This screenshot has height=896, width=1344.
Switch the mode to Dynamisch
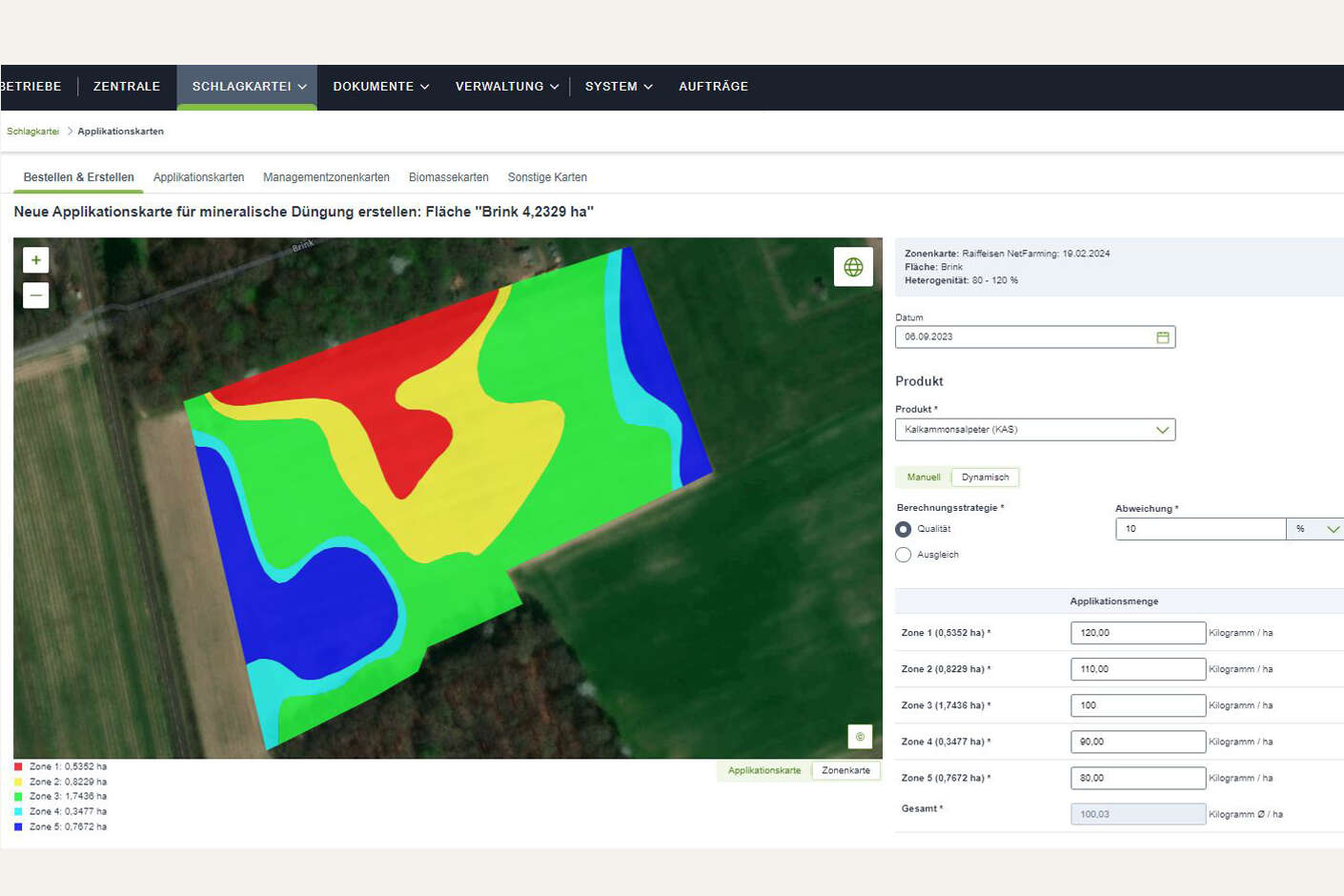(985, 478)
